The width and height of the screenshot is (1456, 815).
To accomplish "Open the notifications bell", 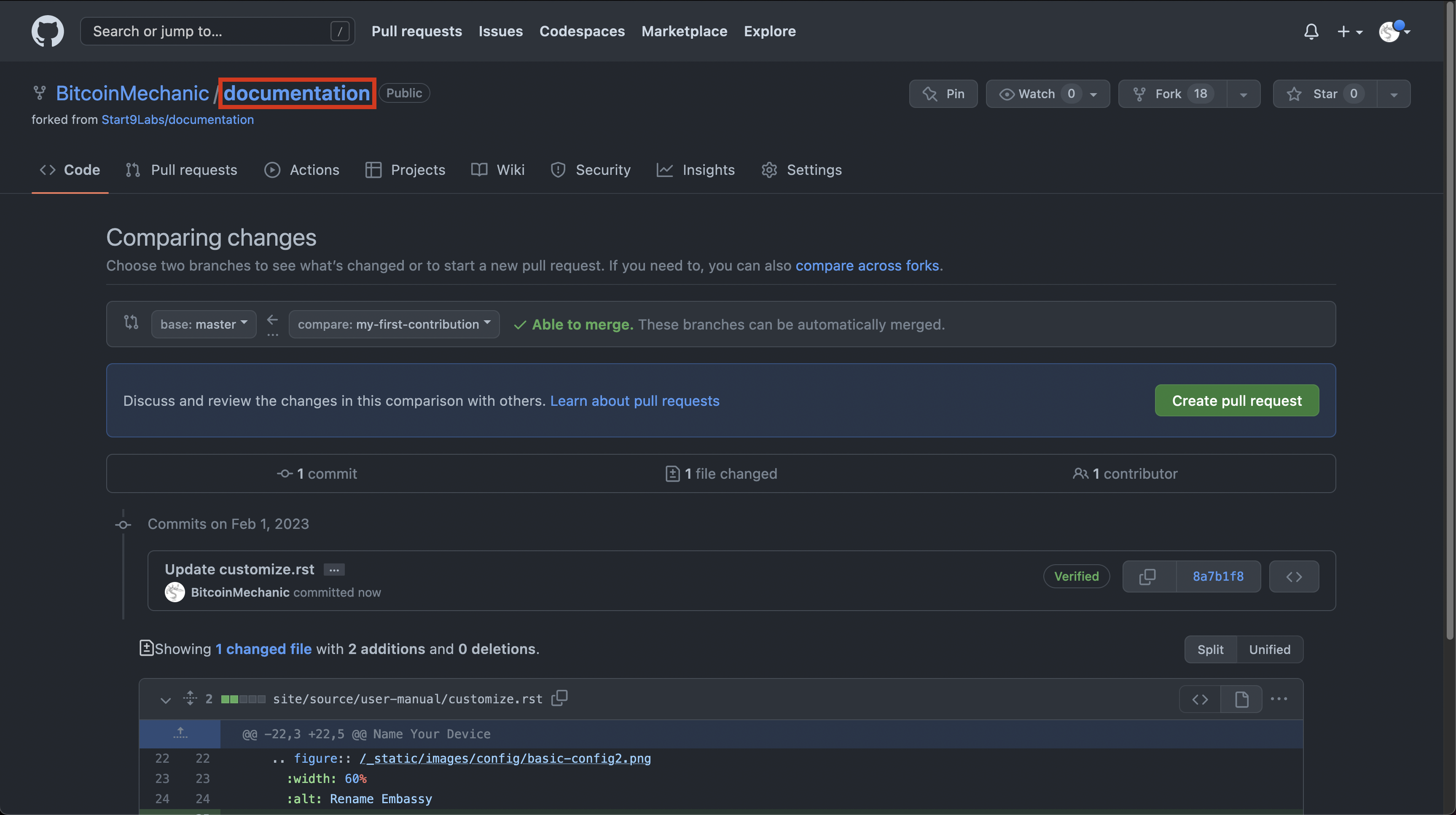I will 1311,31.
